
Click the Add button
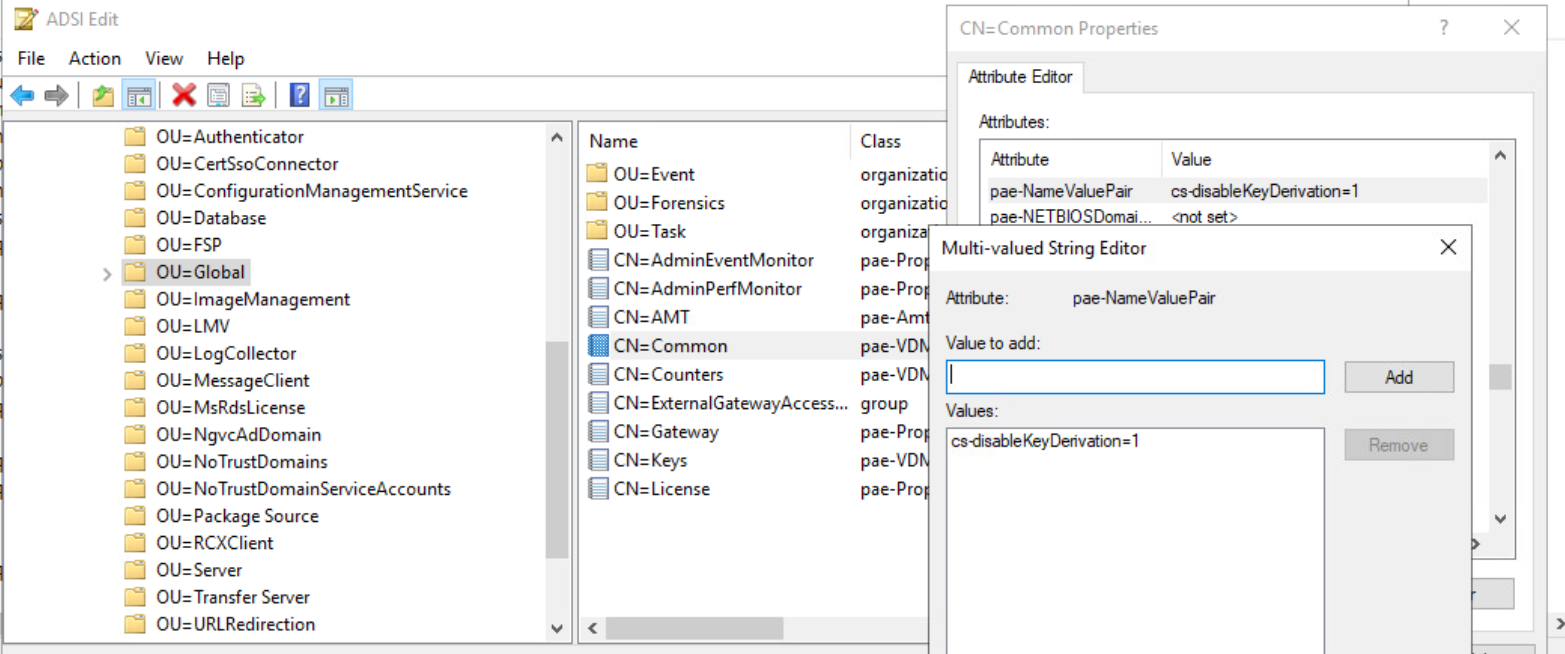[x=1398, y=377]
